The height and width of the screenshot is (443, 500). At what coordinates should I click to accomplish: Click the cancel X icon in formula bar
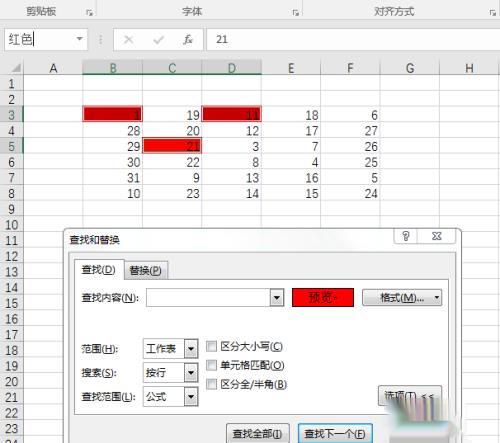click(x=128, y=40)
